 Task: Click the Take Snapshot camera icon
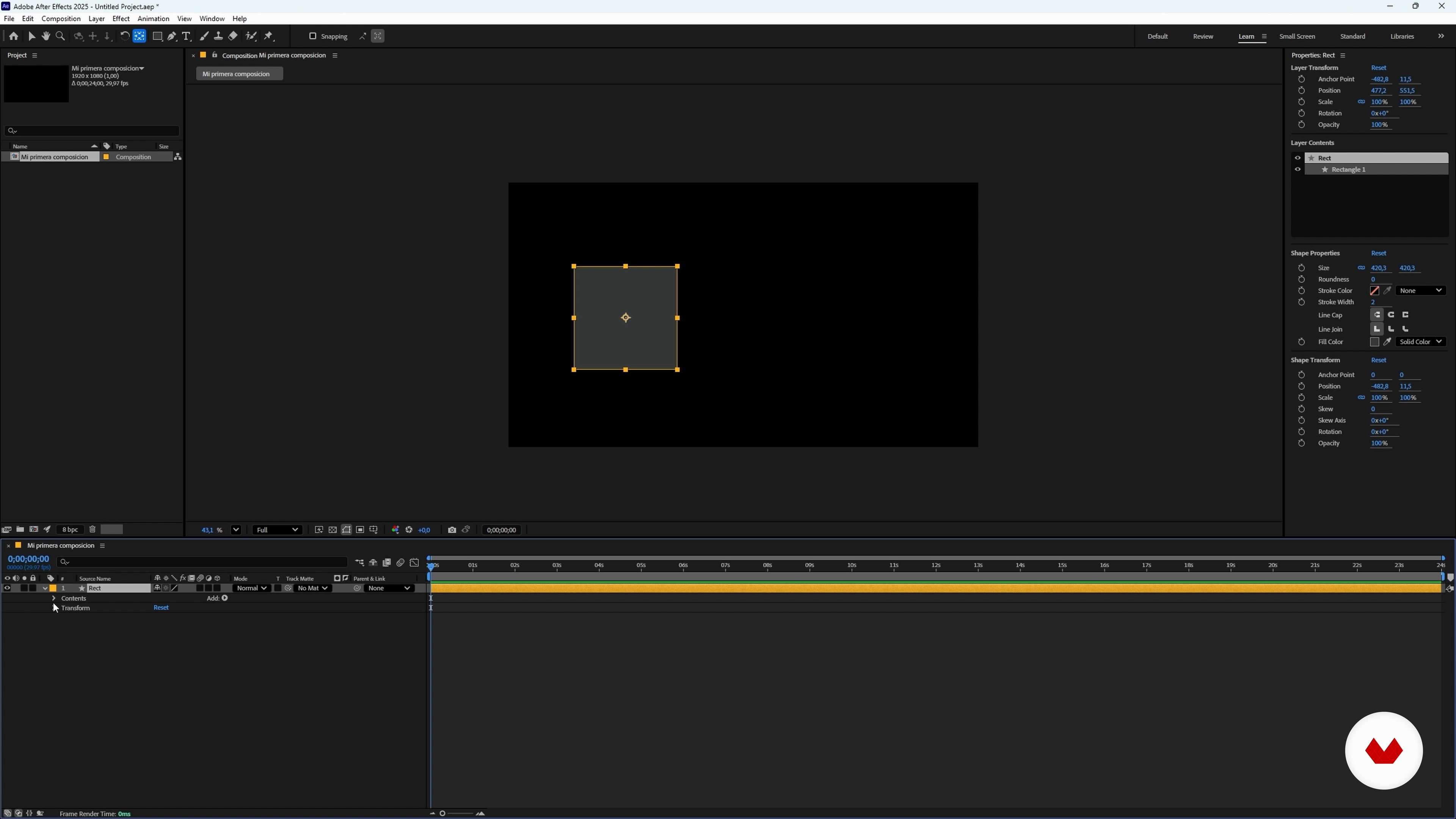point(452,530)
